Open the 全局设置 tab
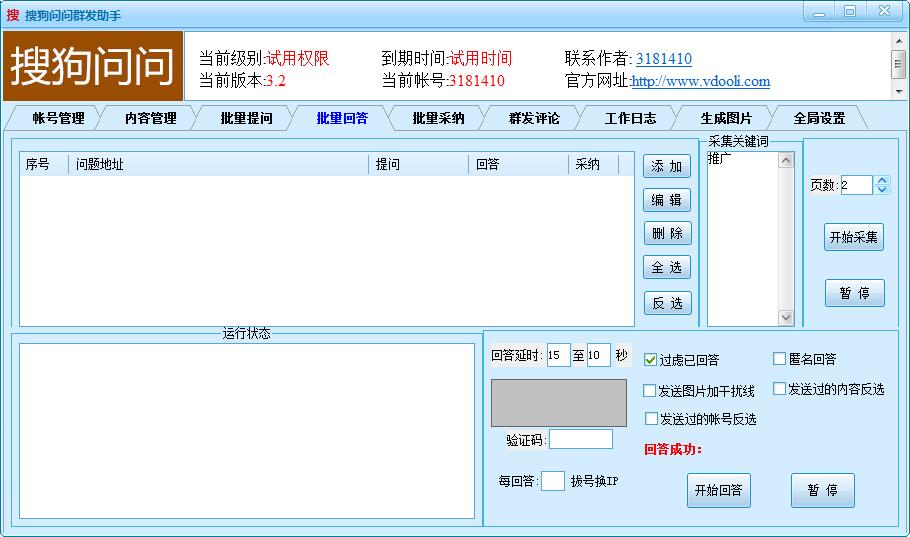This screenshot has height=537, width=910. [x=819, y=118]
